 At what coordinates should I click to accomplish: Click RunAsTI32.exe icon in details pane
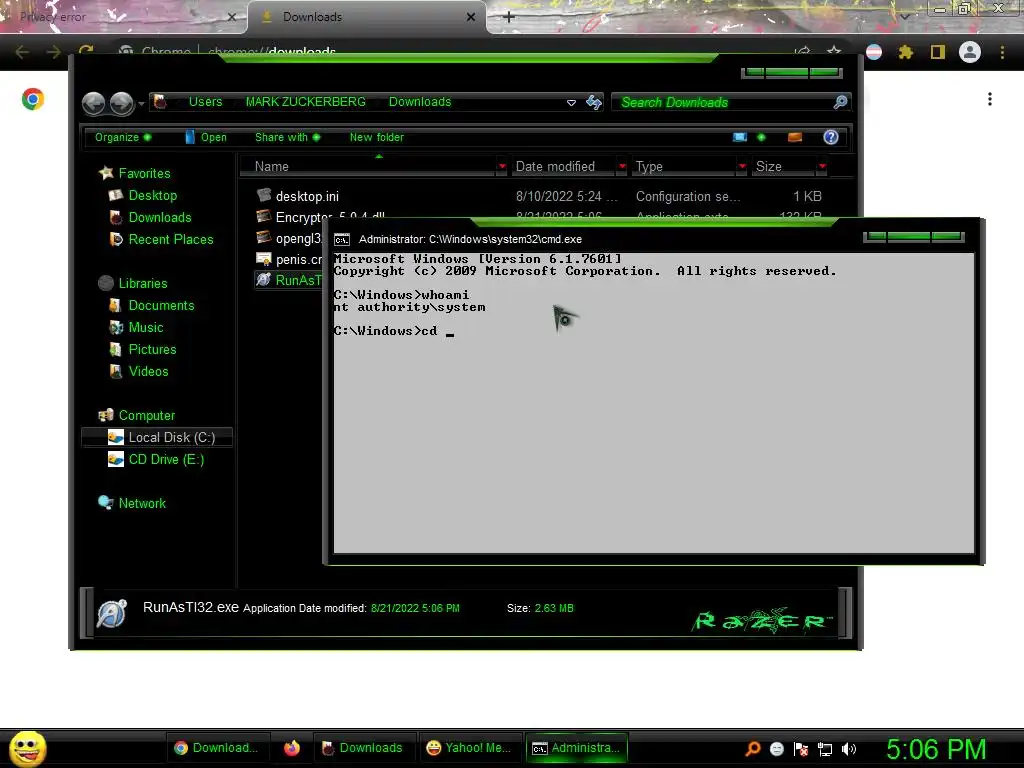pos(112,613)
